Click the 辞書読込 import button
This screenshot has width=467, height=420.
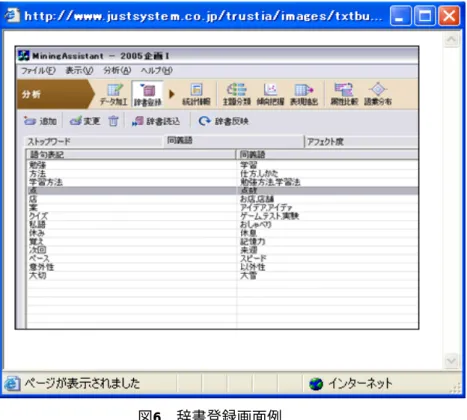point(156,121)
